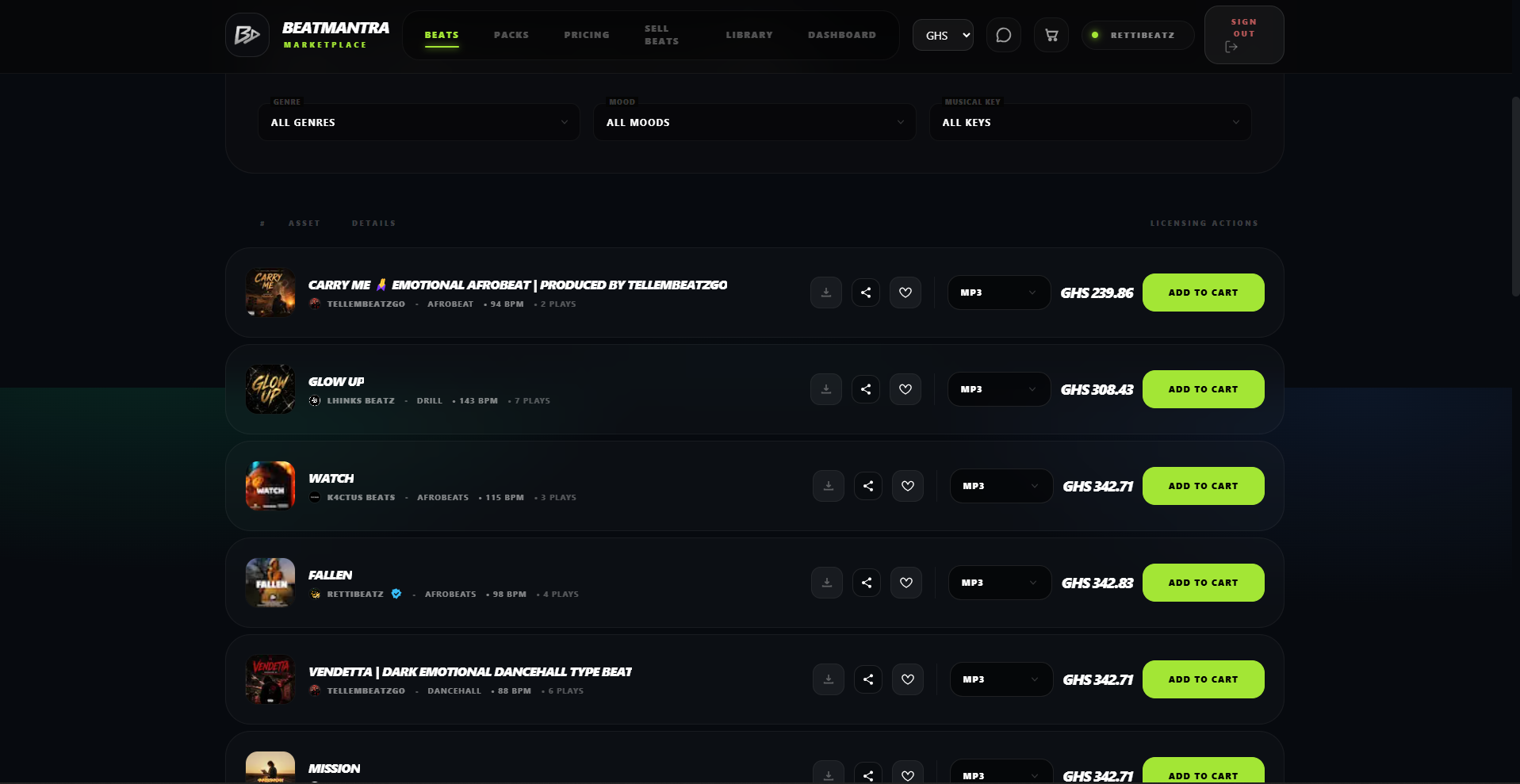Open the GHS currency selector
Image resolution: width=1520 pixels, height=784 pixels.
point(943,35)
